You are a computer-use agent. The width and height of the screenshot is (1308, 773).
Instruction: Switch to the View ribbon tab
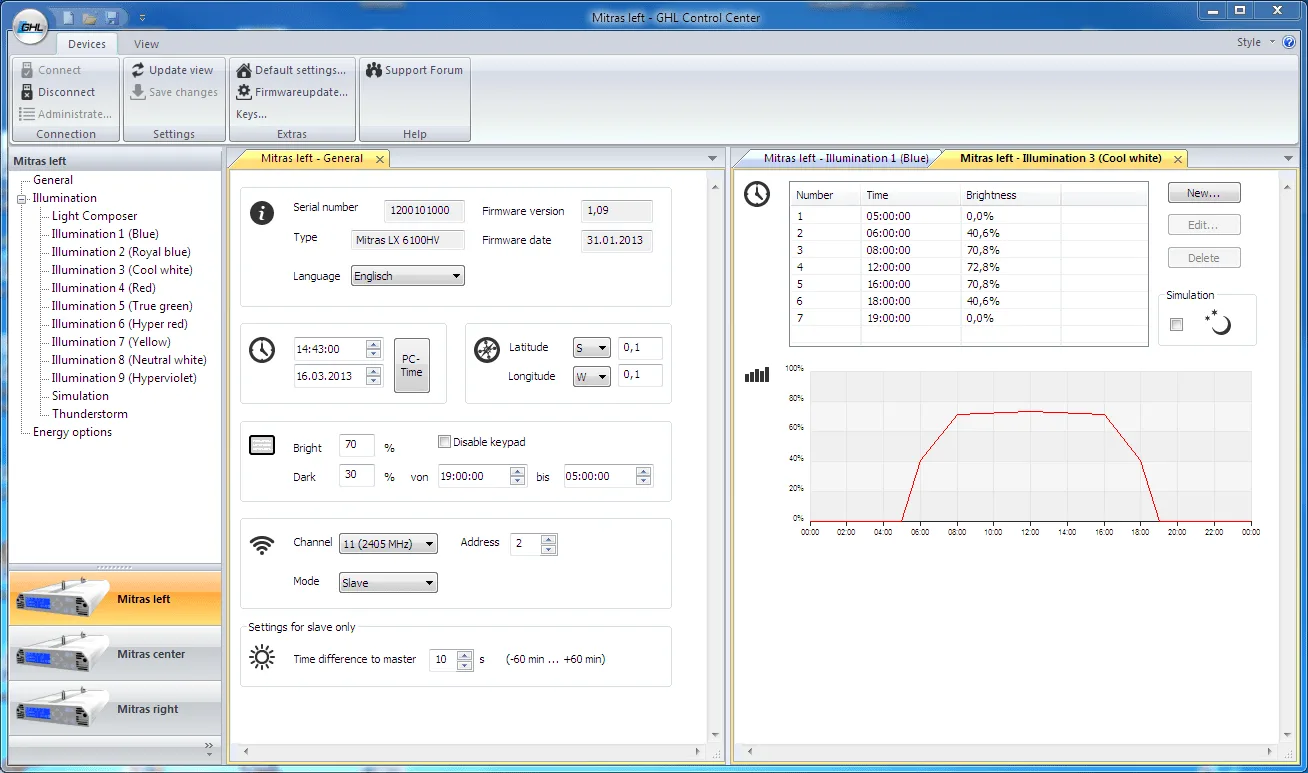(146, 44)
